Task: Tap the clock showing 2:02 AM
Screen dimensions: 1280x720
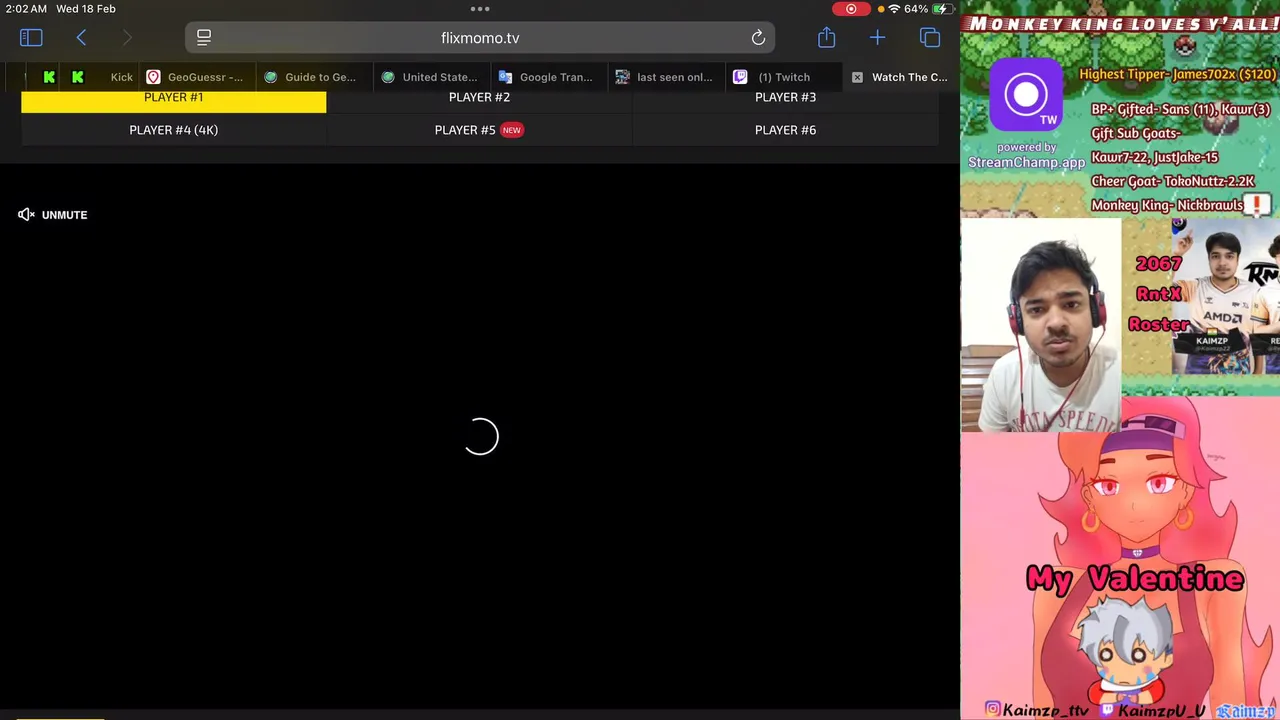Action: [x=25, y=9]
